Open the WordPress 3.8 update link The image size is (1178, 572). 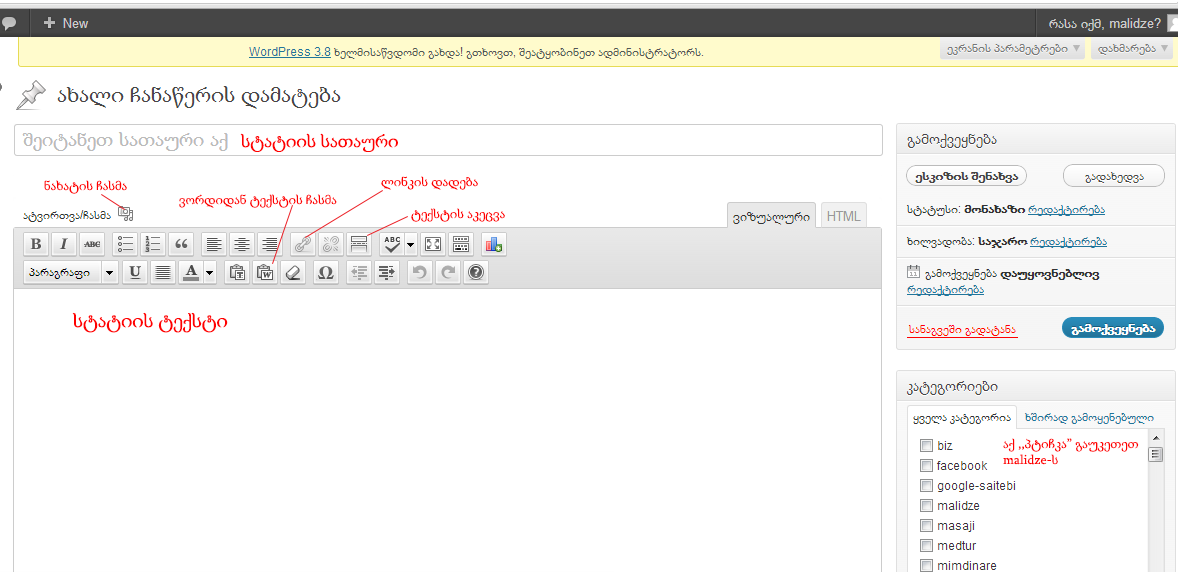[x=289, y=52]
